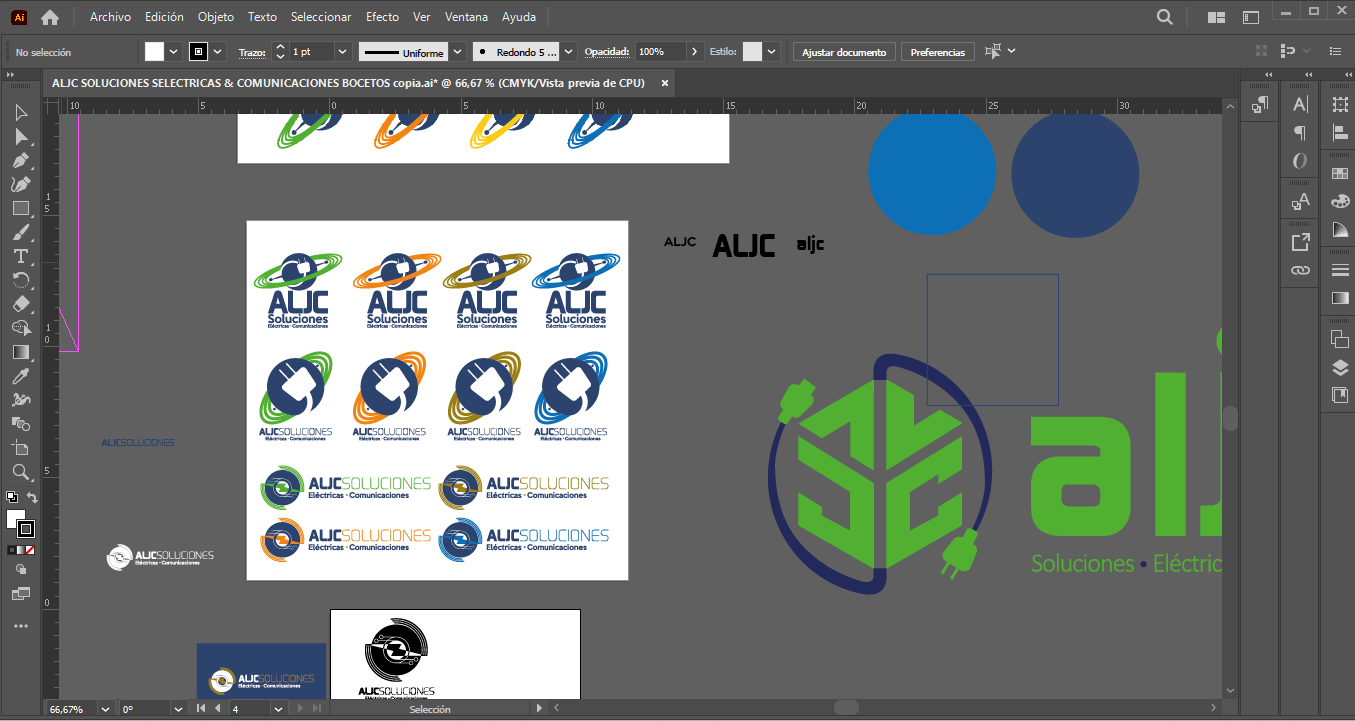1355x721 pixels.
Task: Set fill to None in toolbar
Action: coord(31,550)
